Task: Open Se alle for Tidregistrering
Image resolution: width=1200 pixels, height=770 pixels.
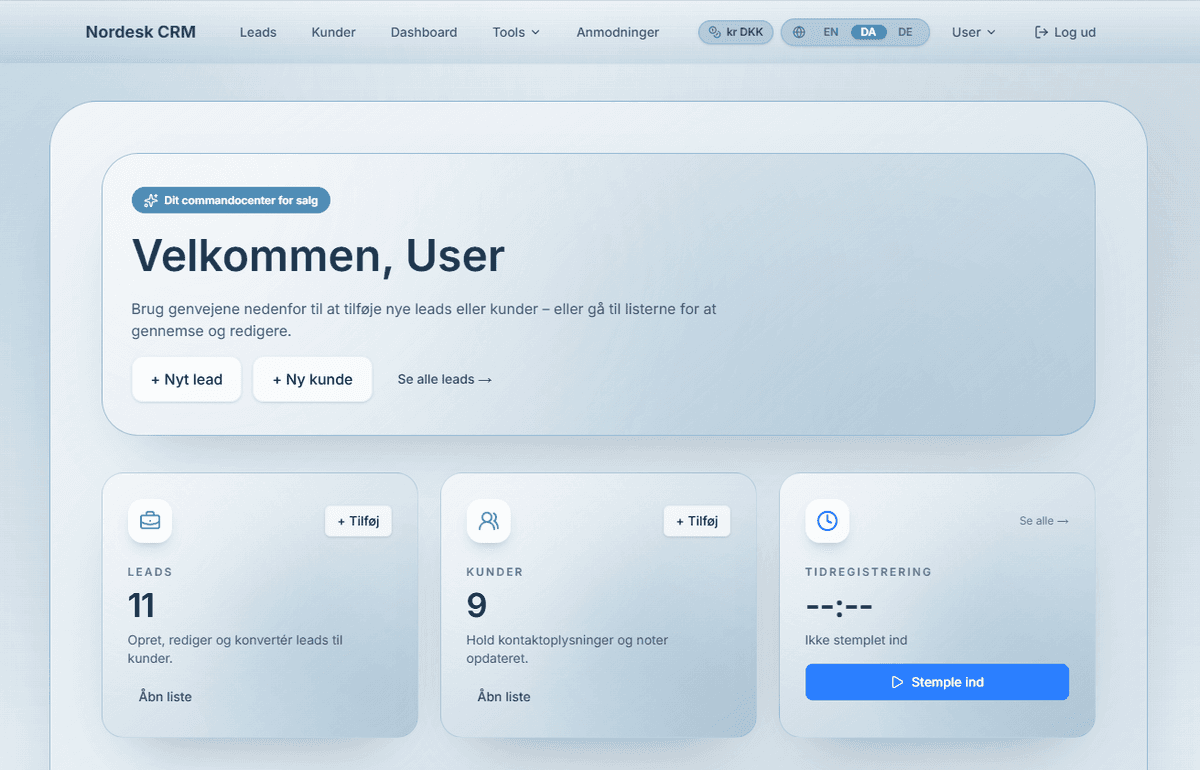Action: [x=1043, y=520]
